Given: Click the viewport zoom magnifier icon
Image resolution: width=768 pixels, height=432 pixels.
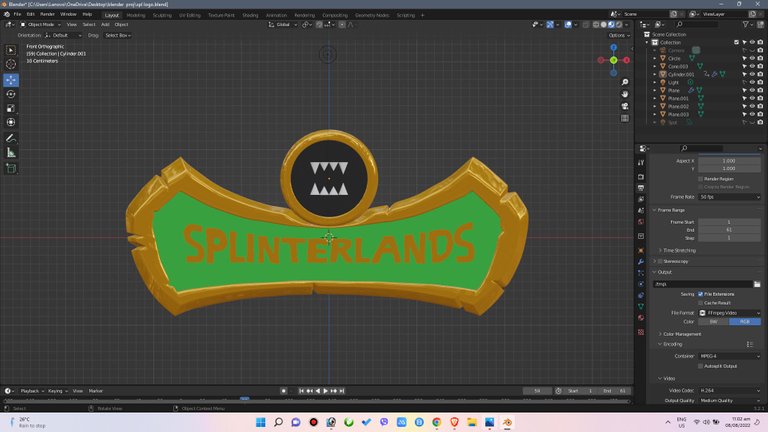Looking at the screenshot, I should (x=625, y=82).
